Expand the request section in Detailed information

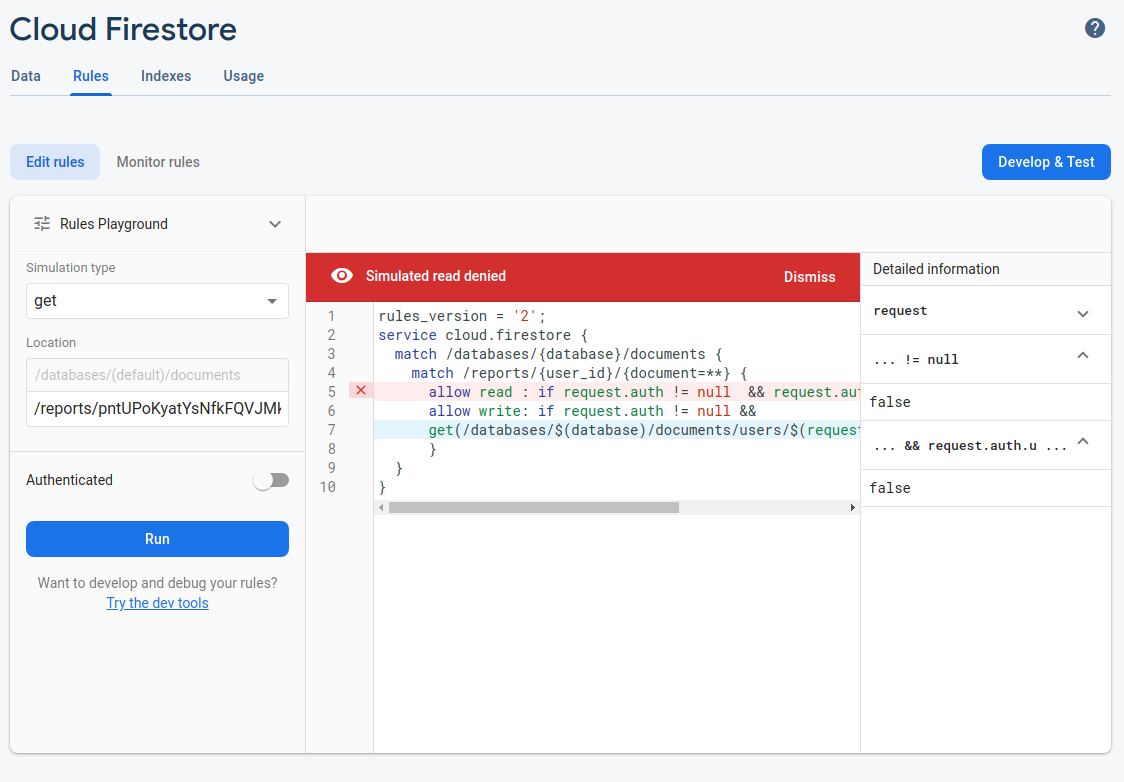[x=1082, y=313]
